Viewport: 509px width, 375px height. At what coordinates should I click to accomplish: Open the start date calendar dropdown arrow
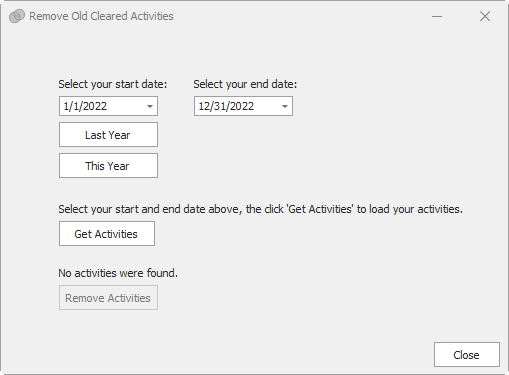point(150,106)
